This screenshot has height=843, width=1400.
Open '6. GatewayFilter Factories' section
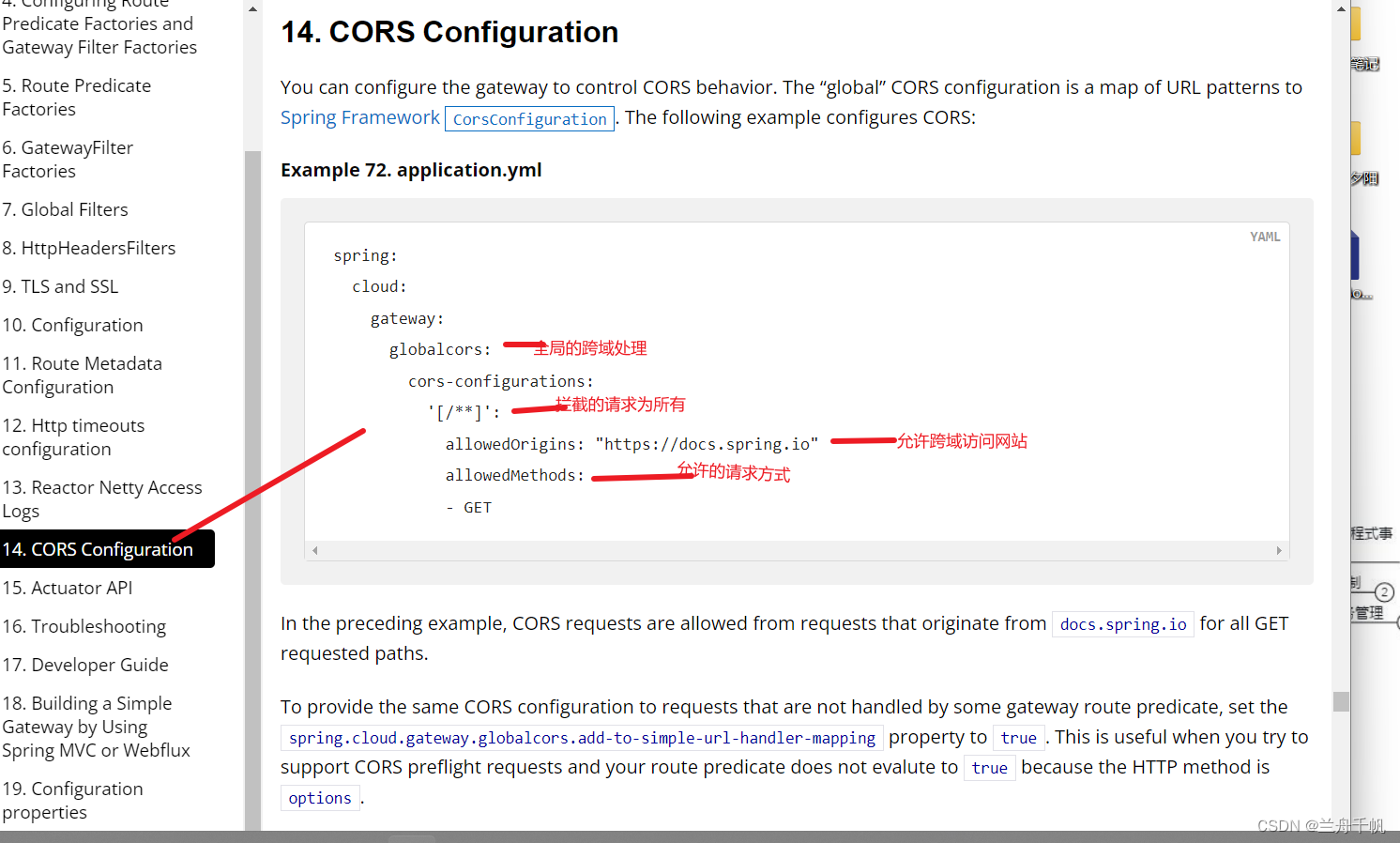point(68,160)
